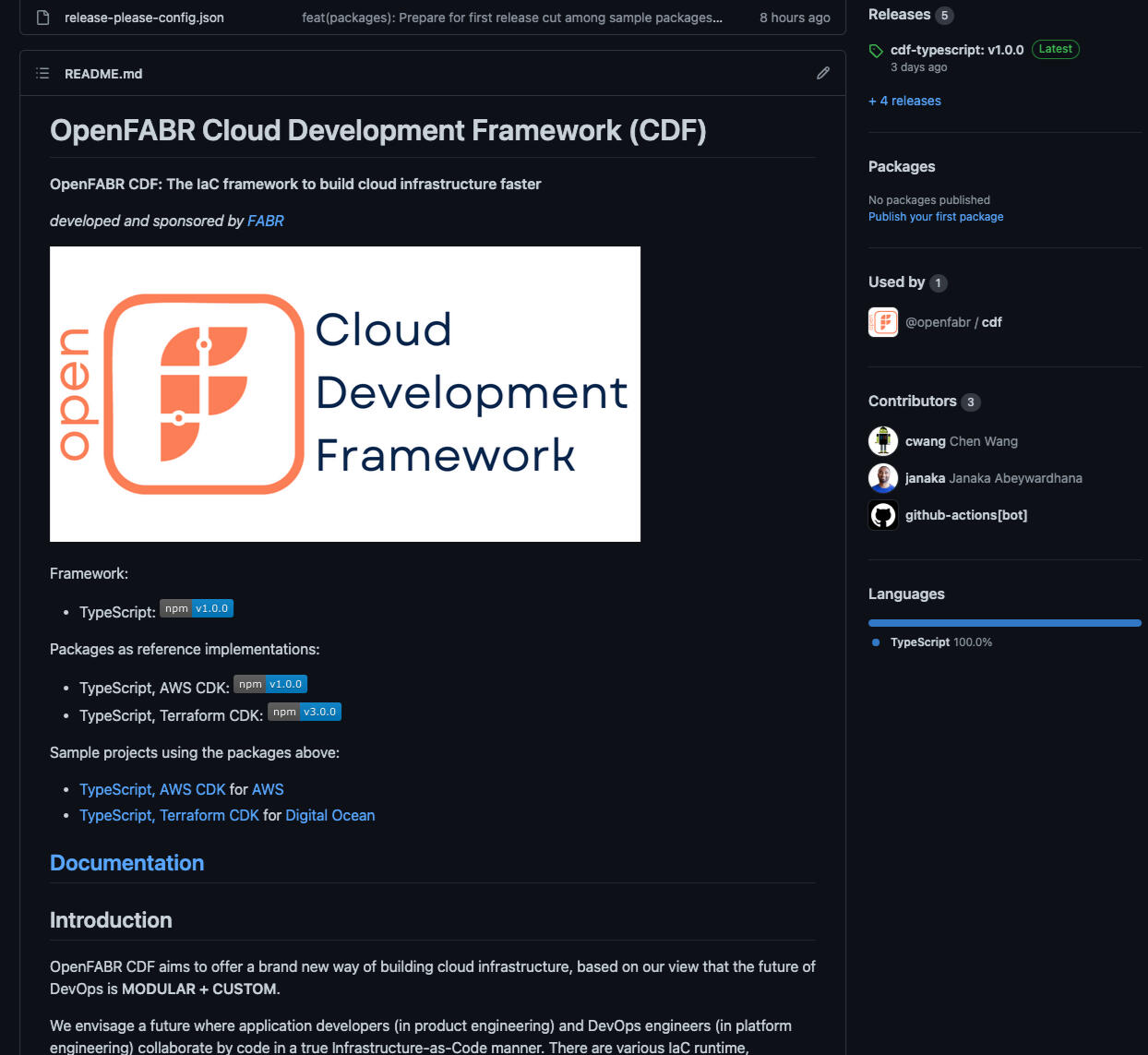The width and height of the screenshot is (1148, 1055).
Task: Click the Introduction heading
Action: point(111,920)
